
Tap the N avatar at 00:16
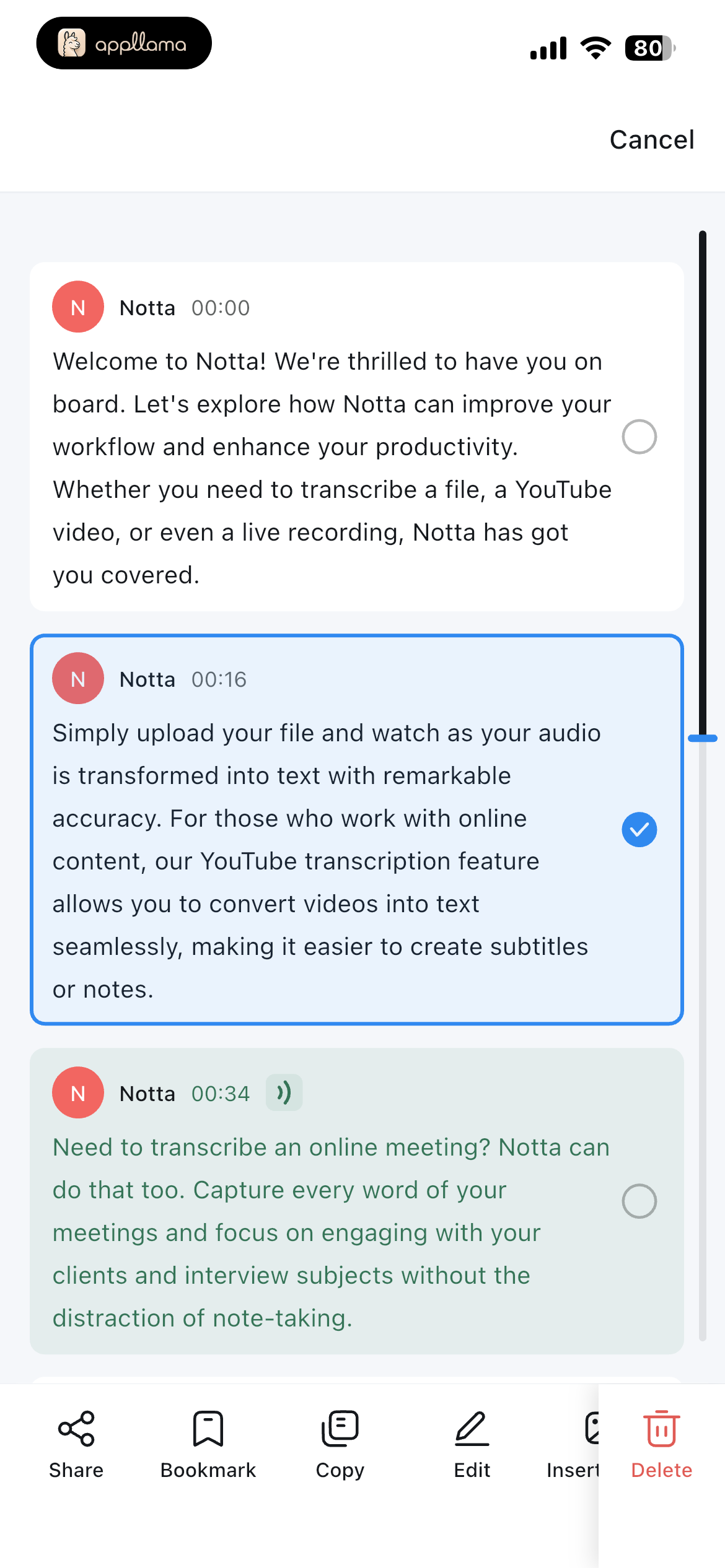pyautogui.click(x=78, y=679)
